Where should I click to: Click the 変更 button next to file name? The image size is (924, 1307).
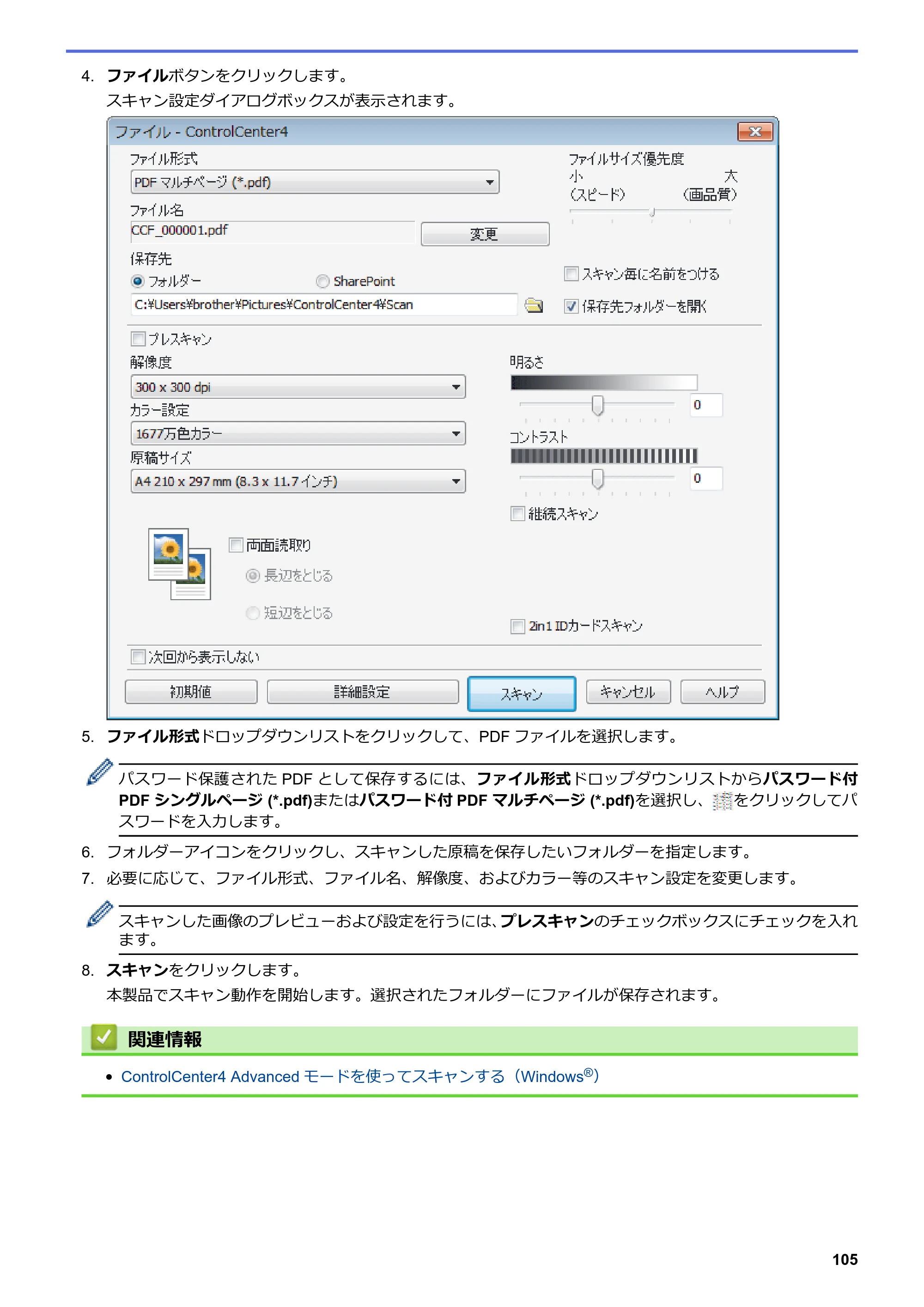[485, 234]
